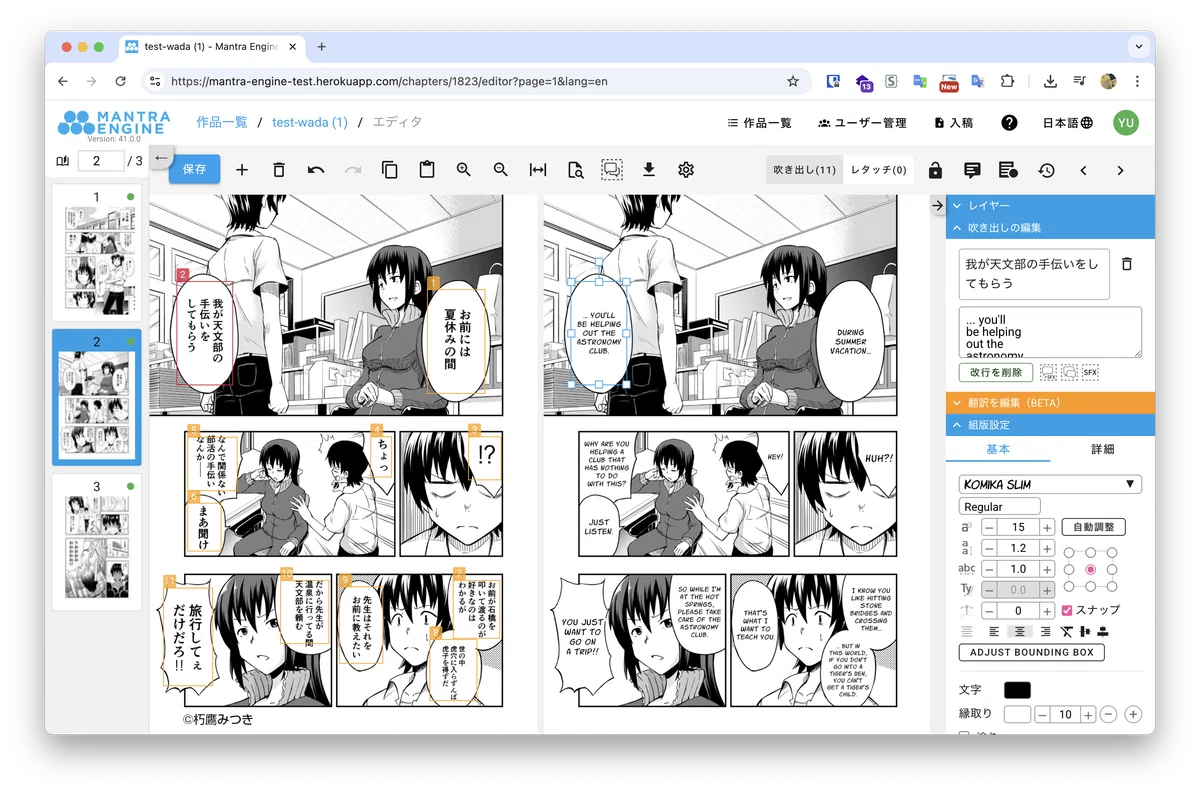Open the comments icon in toolbar
The height and width of the screenshot is (794, 1200).
click(x=972, y=170)
